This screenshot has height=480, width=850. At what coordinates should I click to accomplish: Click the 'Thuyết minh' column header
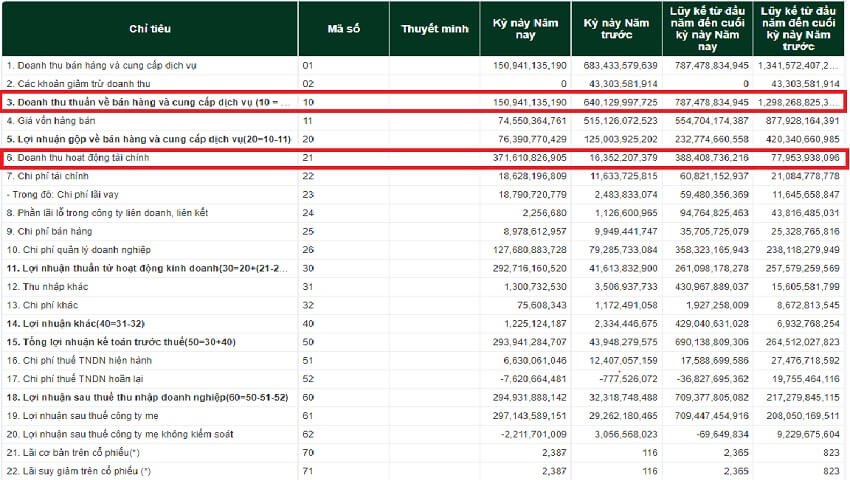click(435, 29)
